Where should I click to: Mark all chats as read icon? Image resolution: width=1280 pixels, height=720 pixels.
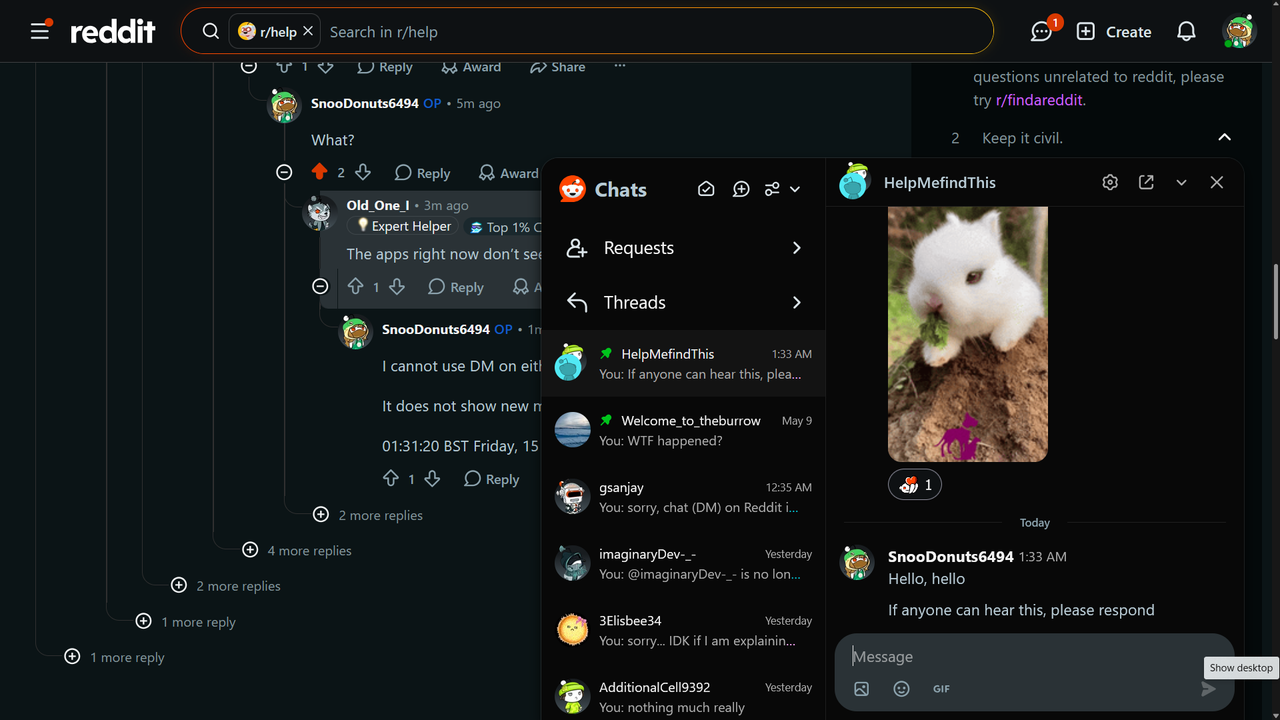click(706, 189)
